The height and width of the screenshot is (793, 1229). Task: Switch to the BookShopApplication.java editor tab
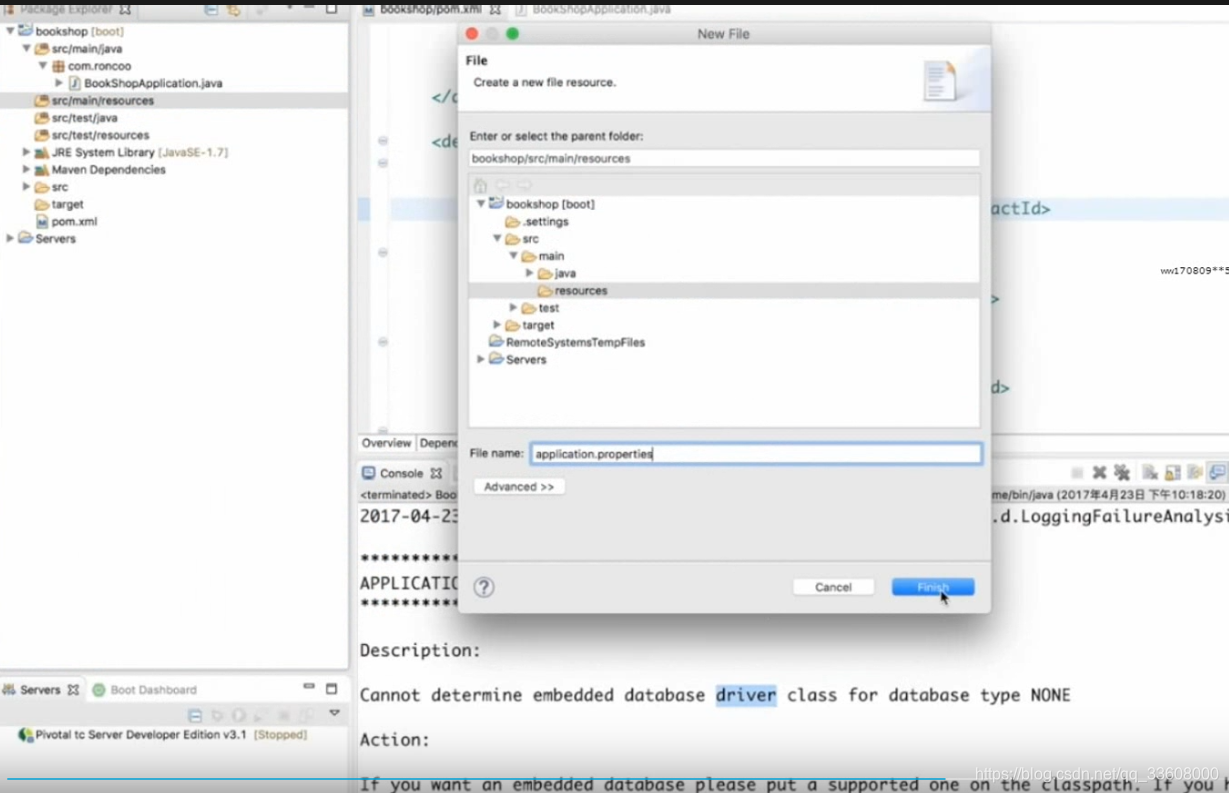(x=592, y=9)
